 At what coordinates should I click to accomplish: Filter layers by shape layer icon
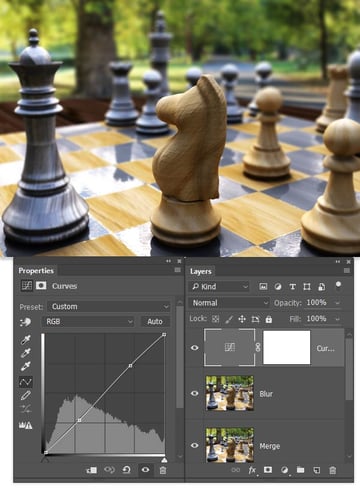tap(307, 286)
